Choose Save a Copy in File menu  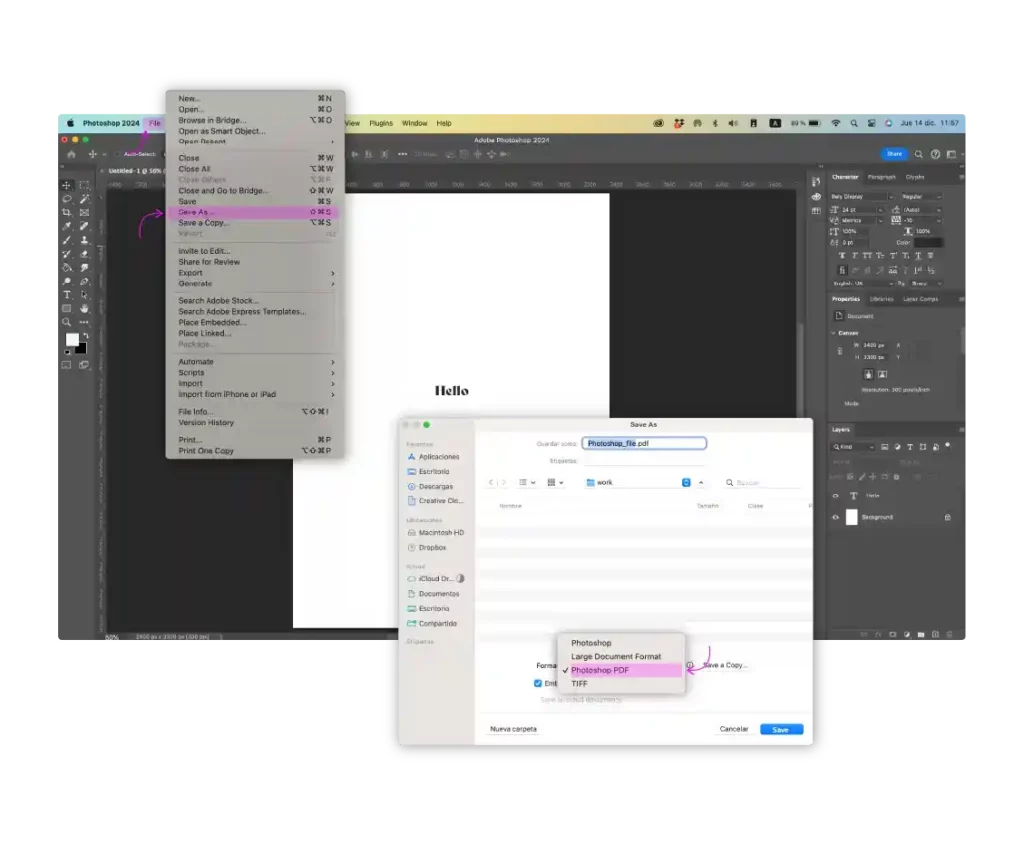(255, 223)
